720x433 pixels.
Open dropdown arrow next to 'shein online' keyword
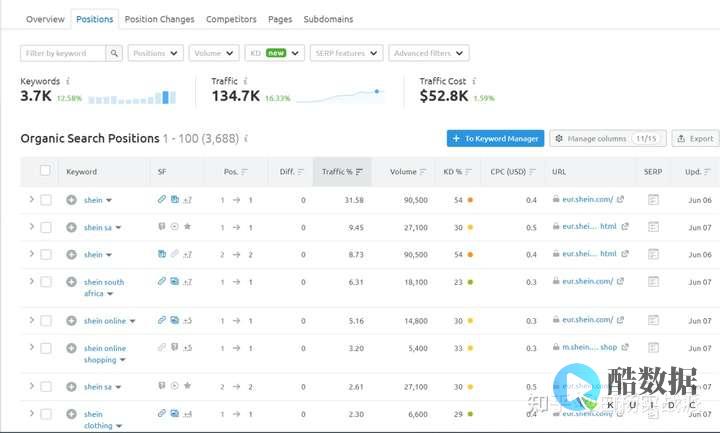132,321
